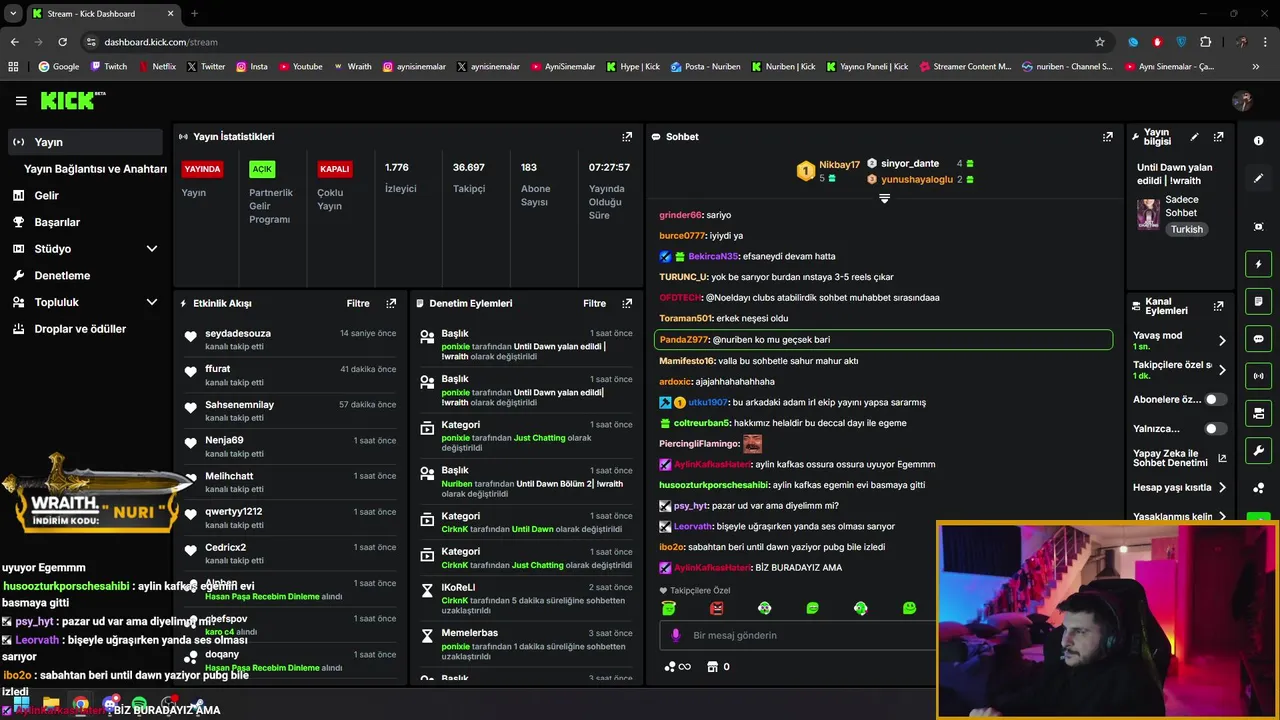Click inside the Bir mesaj gönderin field
The height and width of the screenshot is (720, 1280).
click(800, 635)
